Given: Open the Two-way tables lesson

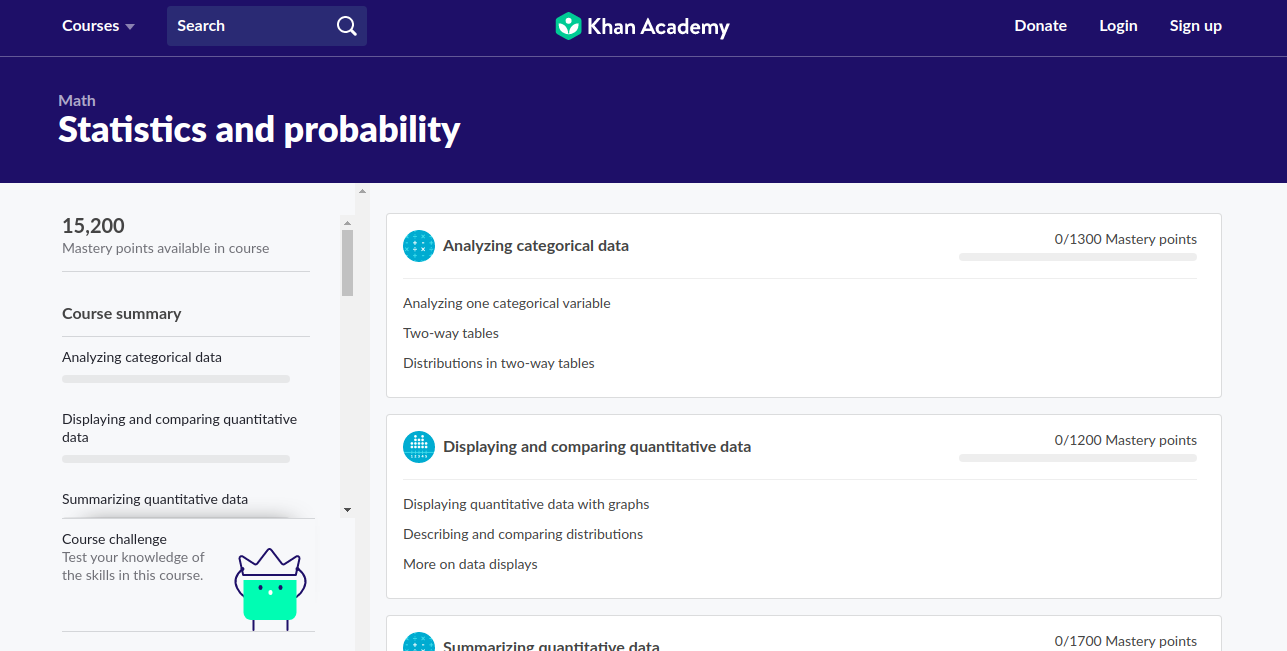Looking at the screenshot, I should click(451, 333).
